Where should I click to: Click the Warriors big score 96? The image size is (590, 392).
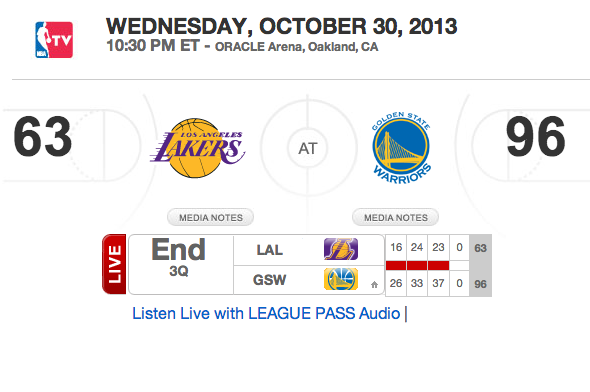(x=535, y=137)
